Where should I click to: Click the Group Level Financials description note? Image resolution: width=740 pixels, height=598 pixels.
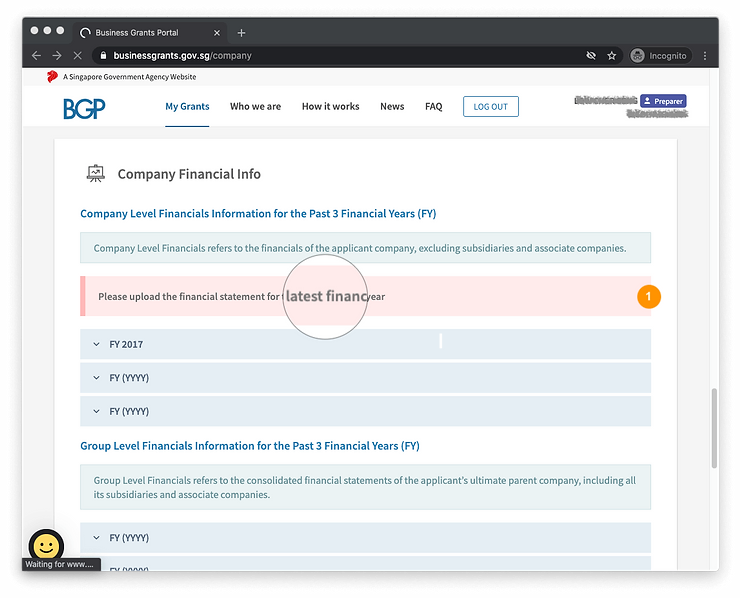coord(365,487)
